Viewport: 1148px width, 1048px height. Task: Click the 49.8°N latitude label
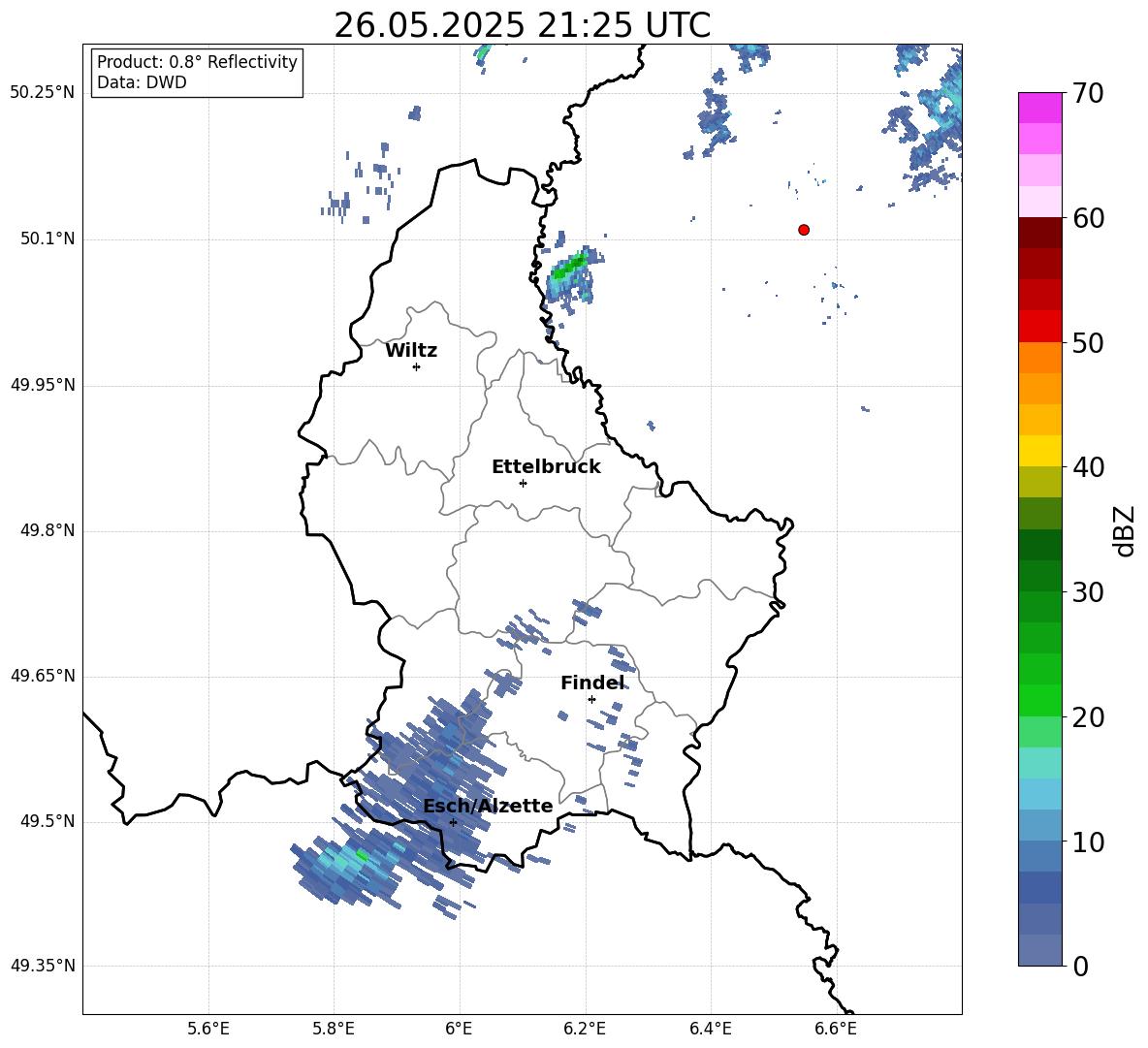click(48, 530)
